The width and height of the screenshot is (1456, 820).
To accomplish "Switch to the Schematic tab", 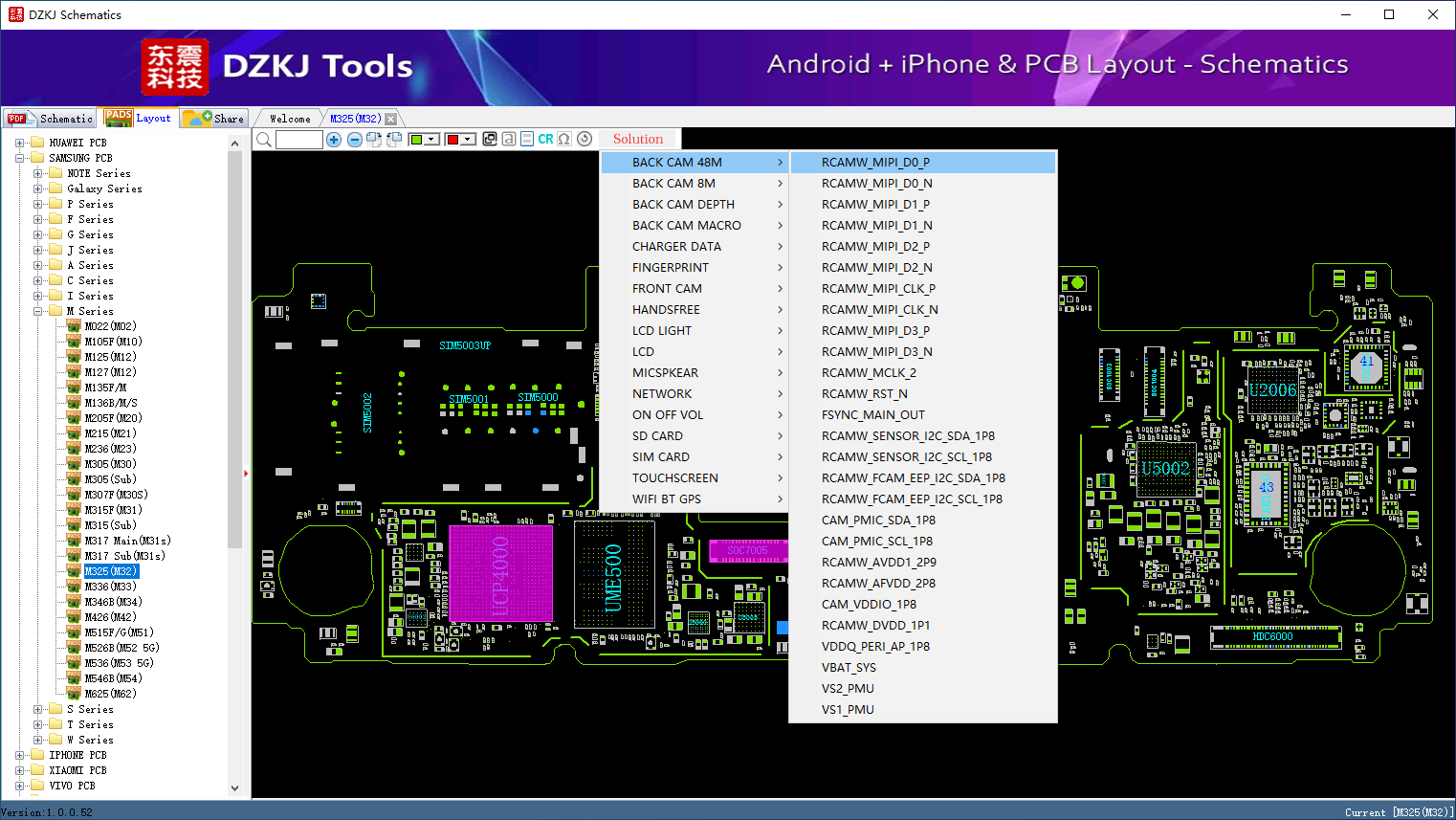I will pyautogui.click(x=51, y=119).
